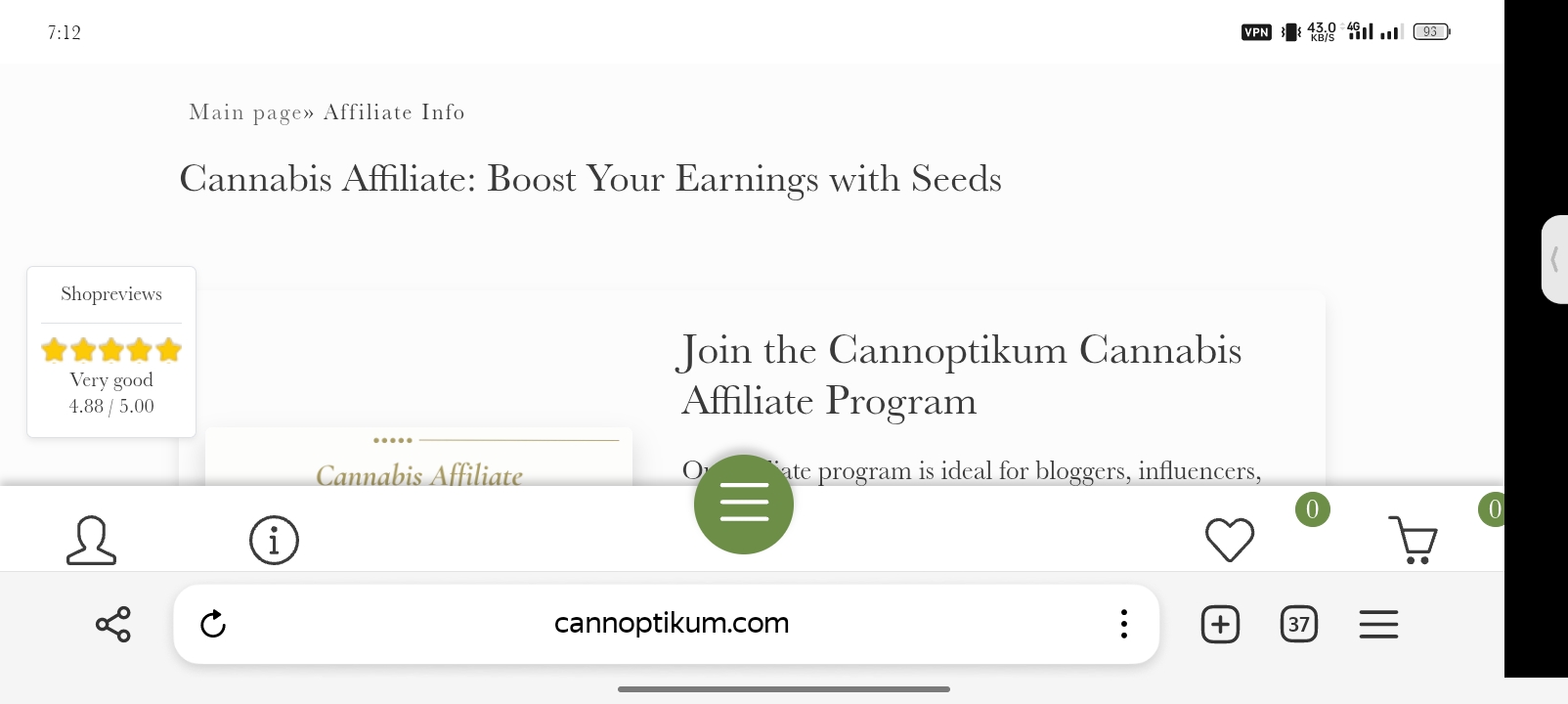Show the 37 open tabs
The height and width of the screenshot is (704, 1568).
[1299, 624]
